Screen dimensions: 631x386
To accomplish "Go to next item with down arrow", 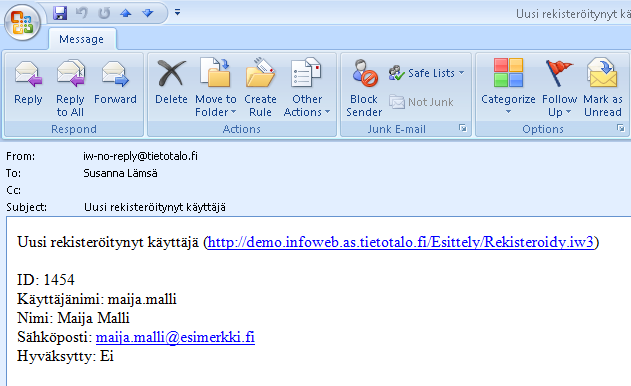I will [148, 13].
